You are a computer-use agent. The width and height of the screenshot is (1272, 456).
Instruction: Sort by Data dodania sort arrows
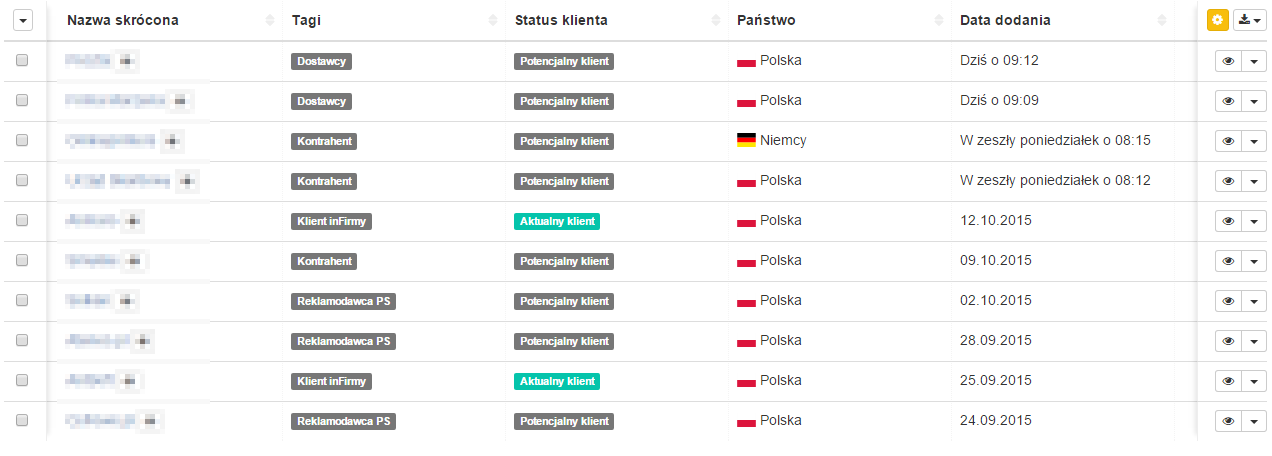(x=1161, y=21)
